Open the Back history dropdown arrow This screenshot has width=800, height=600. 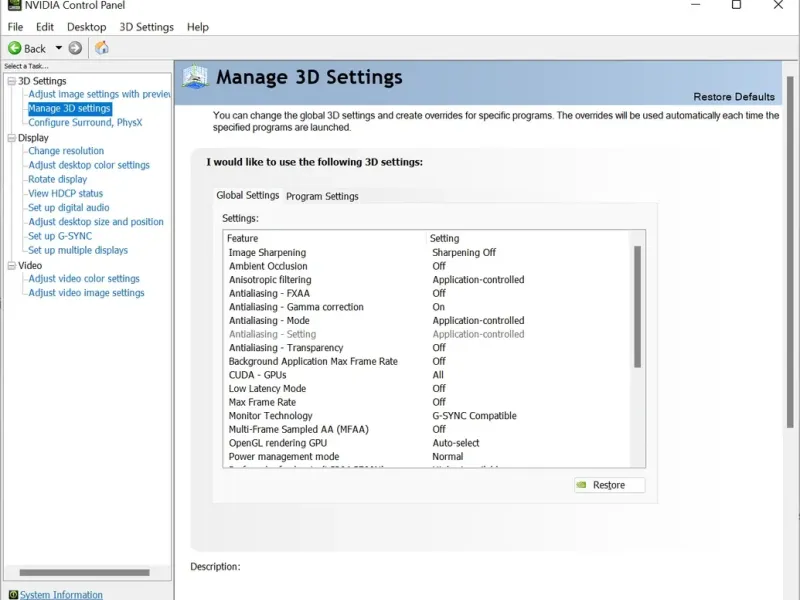tap(58, 48)
